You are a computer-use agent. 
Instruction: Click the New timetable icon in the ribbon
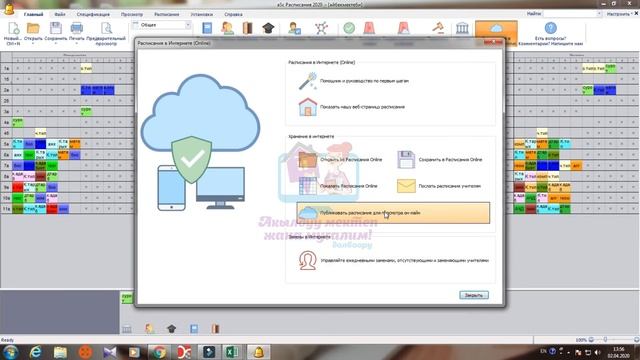click(13, 29)
